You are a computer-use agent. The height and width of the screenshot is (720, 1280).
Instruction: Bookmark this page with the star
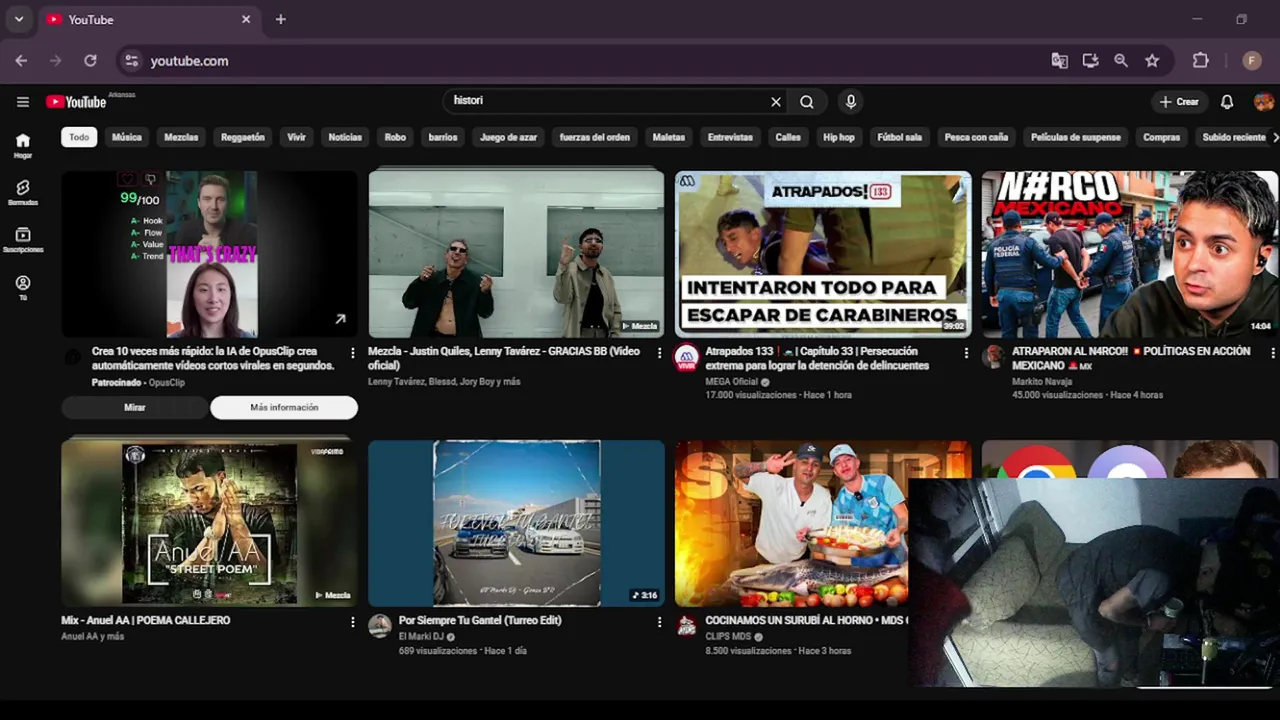point(1152,61)
